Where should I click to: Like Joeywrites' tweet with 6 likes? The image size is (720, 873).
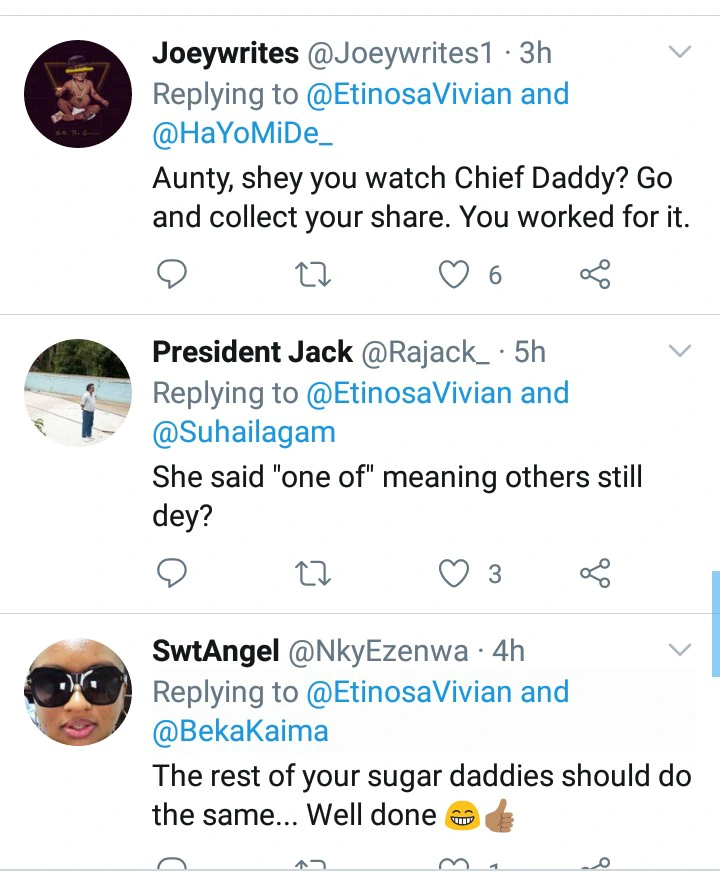[456, 275]
